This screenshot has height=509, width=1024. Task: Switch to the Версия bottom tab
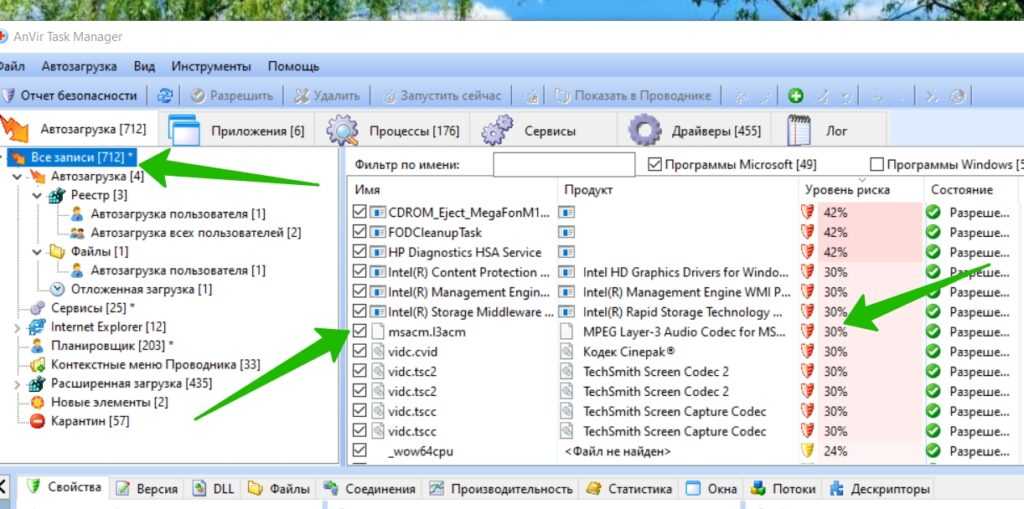[148, 489]
